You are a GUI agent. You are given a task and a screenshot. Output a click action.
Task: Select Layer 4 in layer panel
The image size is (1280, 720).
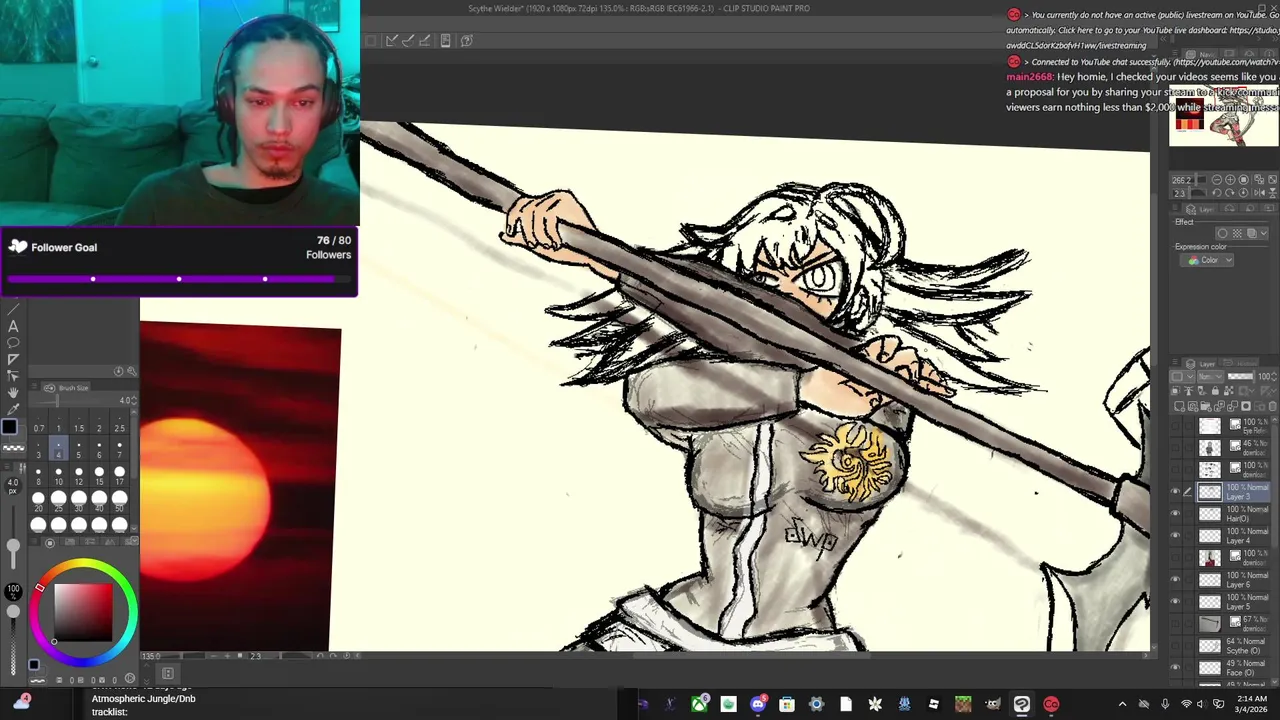pos(1236,536)
